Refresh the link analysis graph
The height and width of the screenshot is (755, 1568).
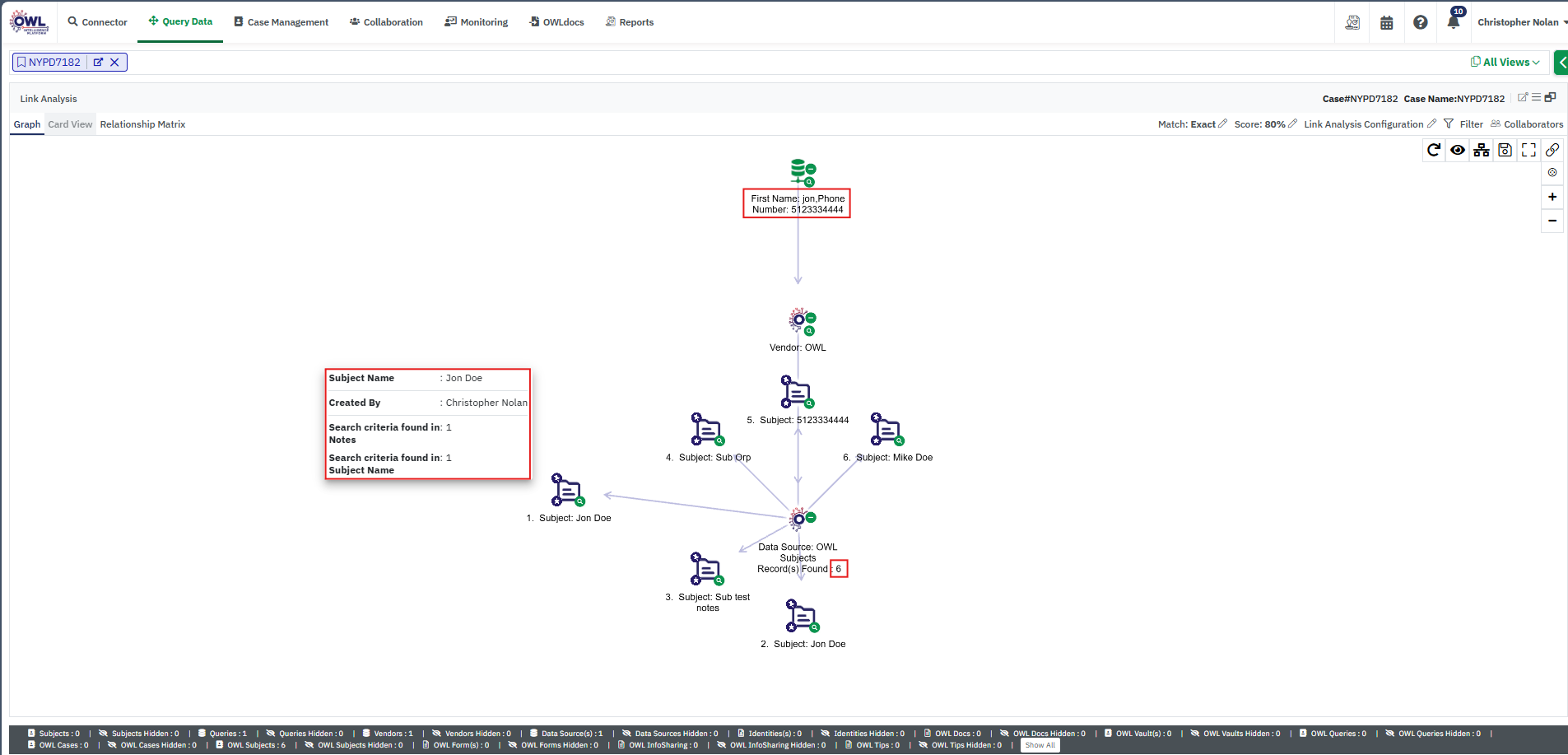[x=1434, y=150]
